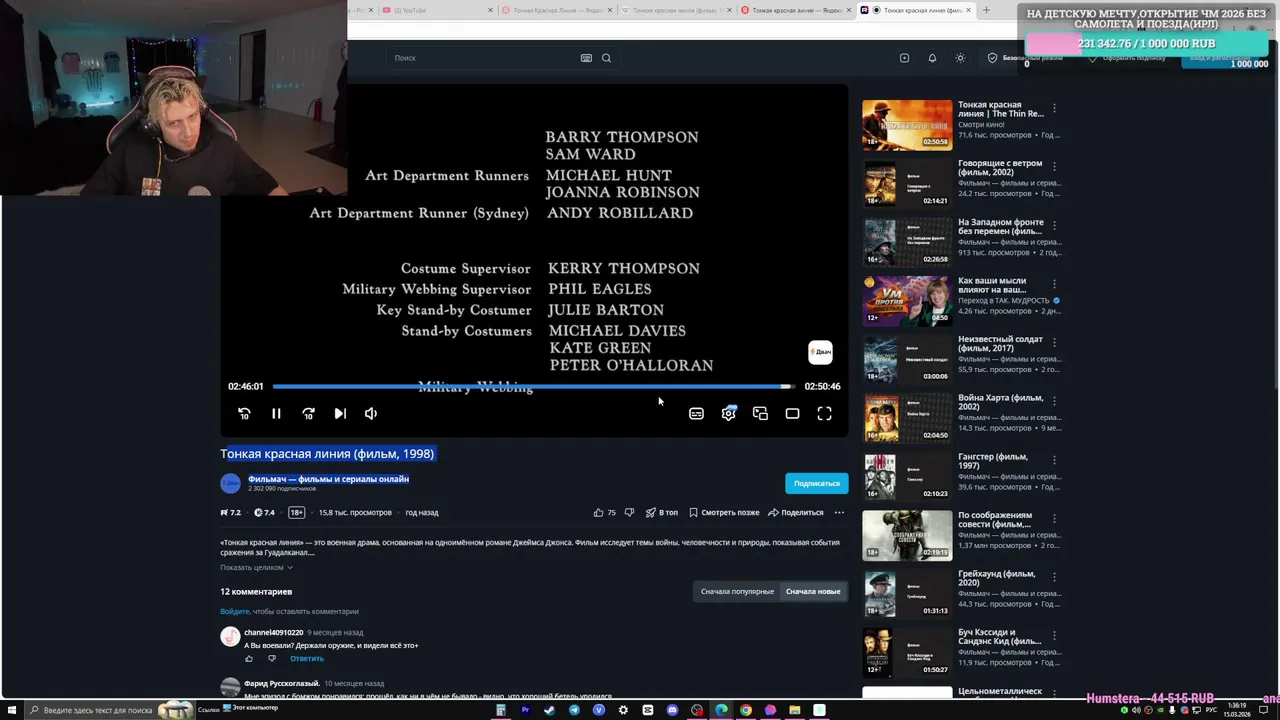Image resolution: width=1280 pixels, height=720 pixels.
Task: Like the channel40910220 comment
Action: coord(249,658)
